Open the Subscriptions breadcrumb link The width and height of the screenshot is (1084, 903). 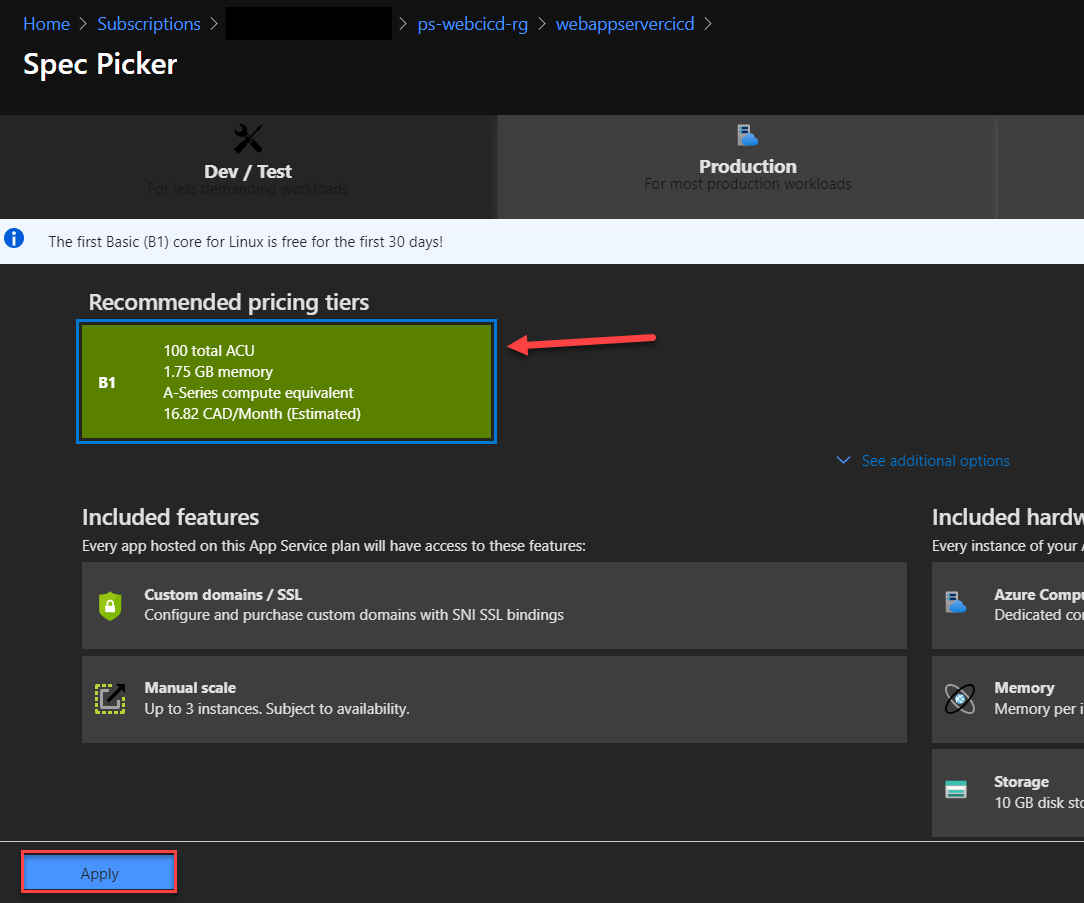click(148, 23)
